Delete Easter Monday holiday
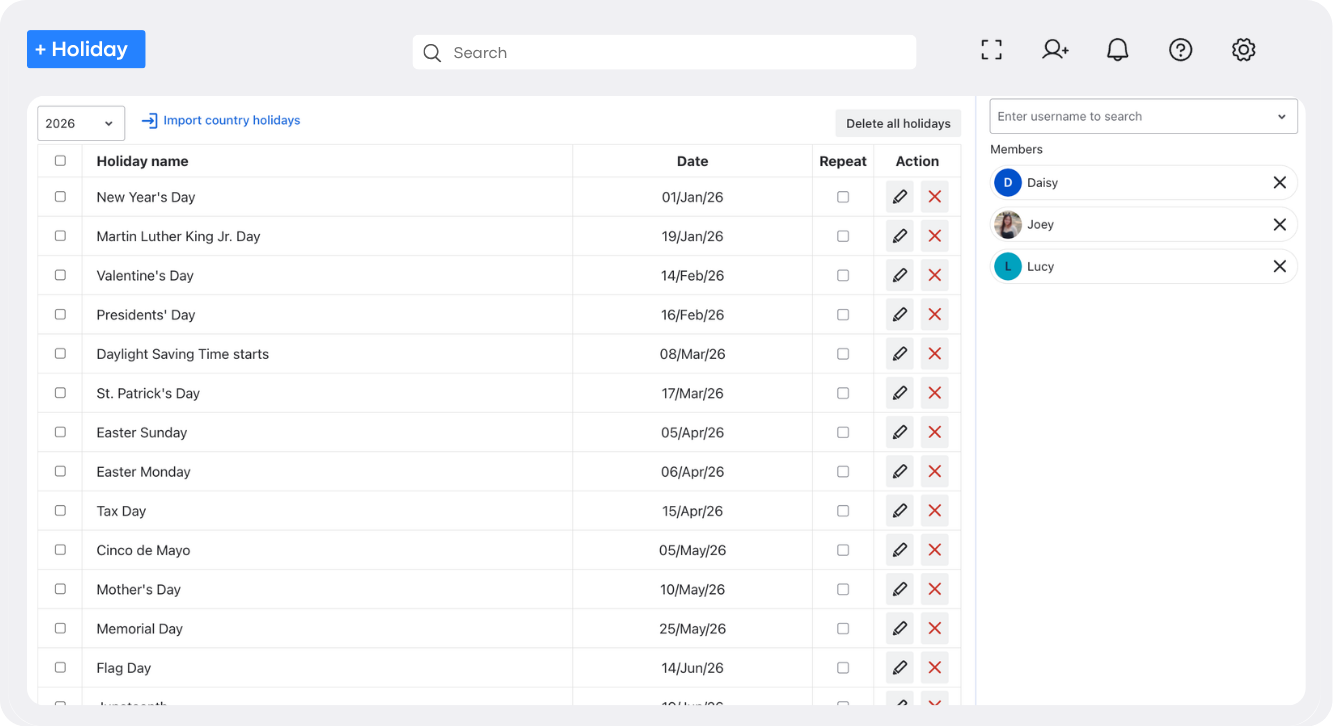1334x728 pixels. pyautogui.click(x=935, y=471)
